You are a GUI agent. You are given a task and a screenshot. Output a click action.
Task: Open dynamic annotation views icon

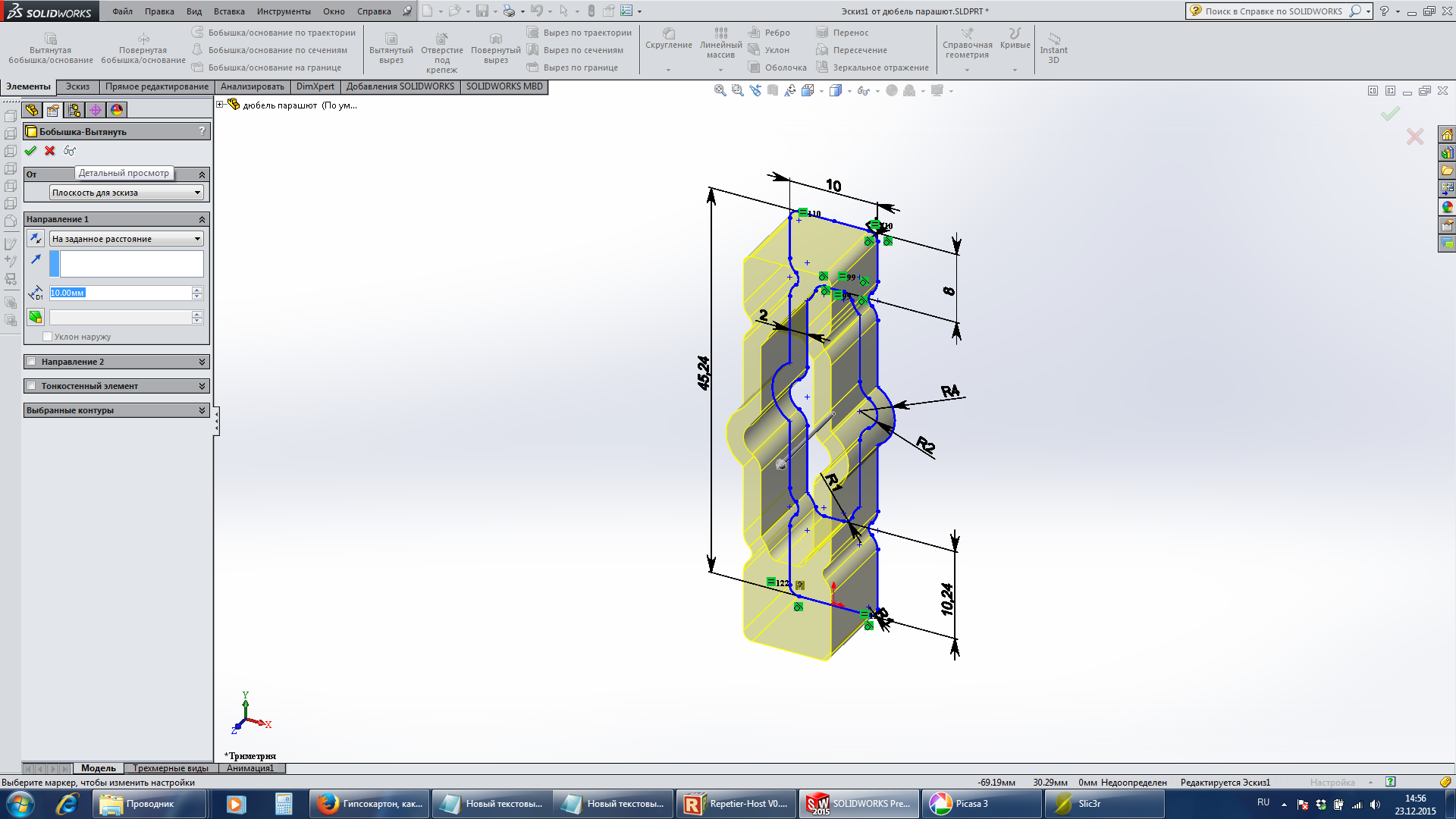(791, 90)
